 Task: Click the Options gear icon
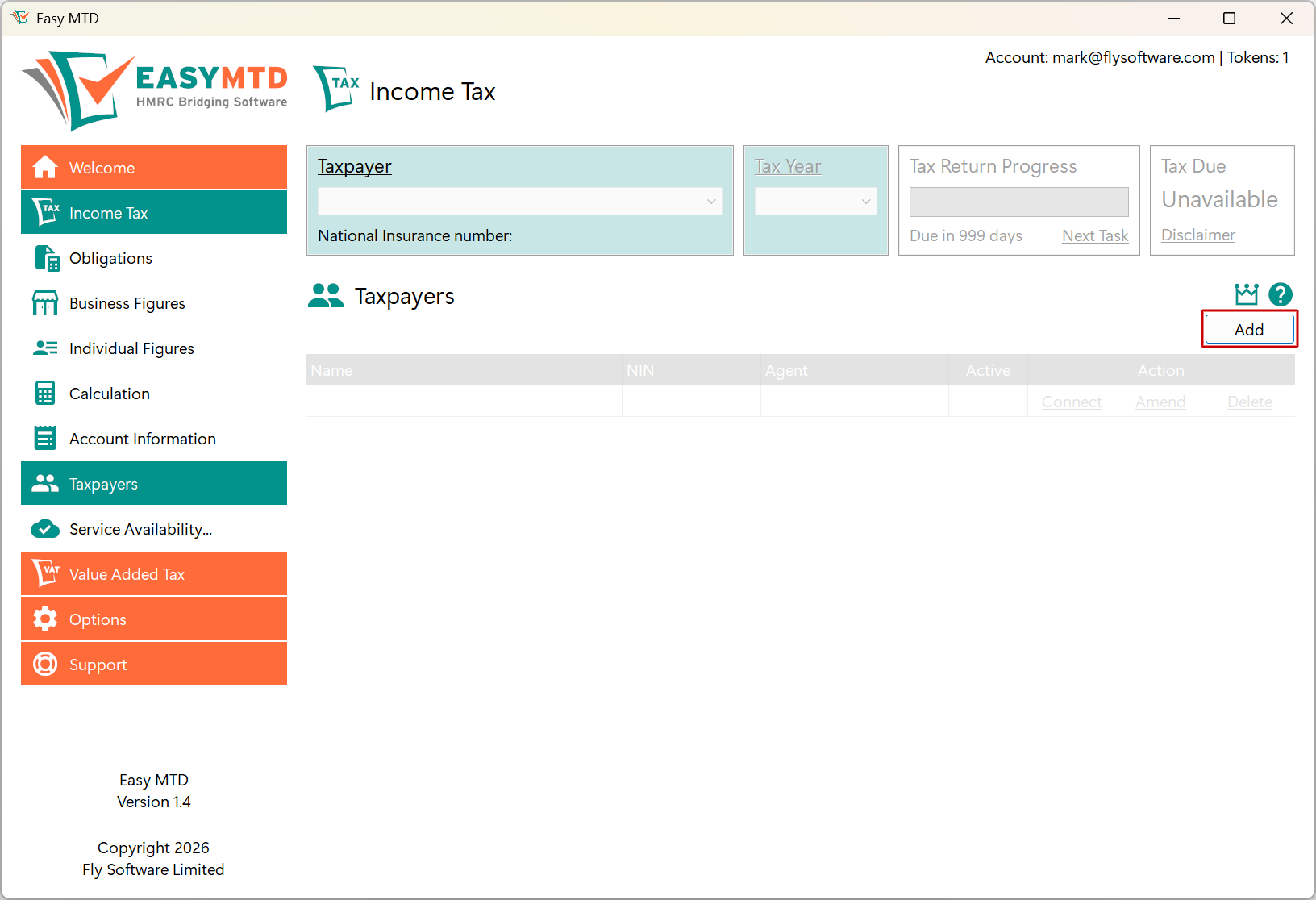point(45,619)
